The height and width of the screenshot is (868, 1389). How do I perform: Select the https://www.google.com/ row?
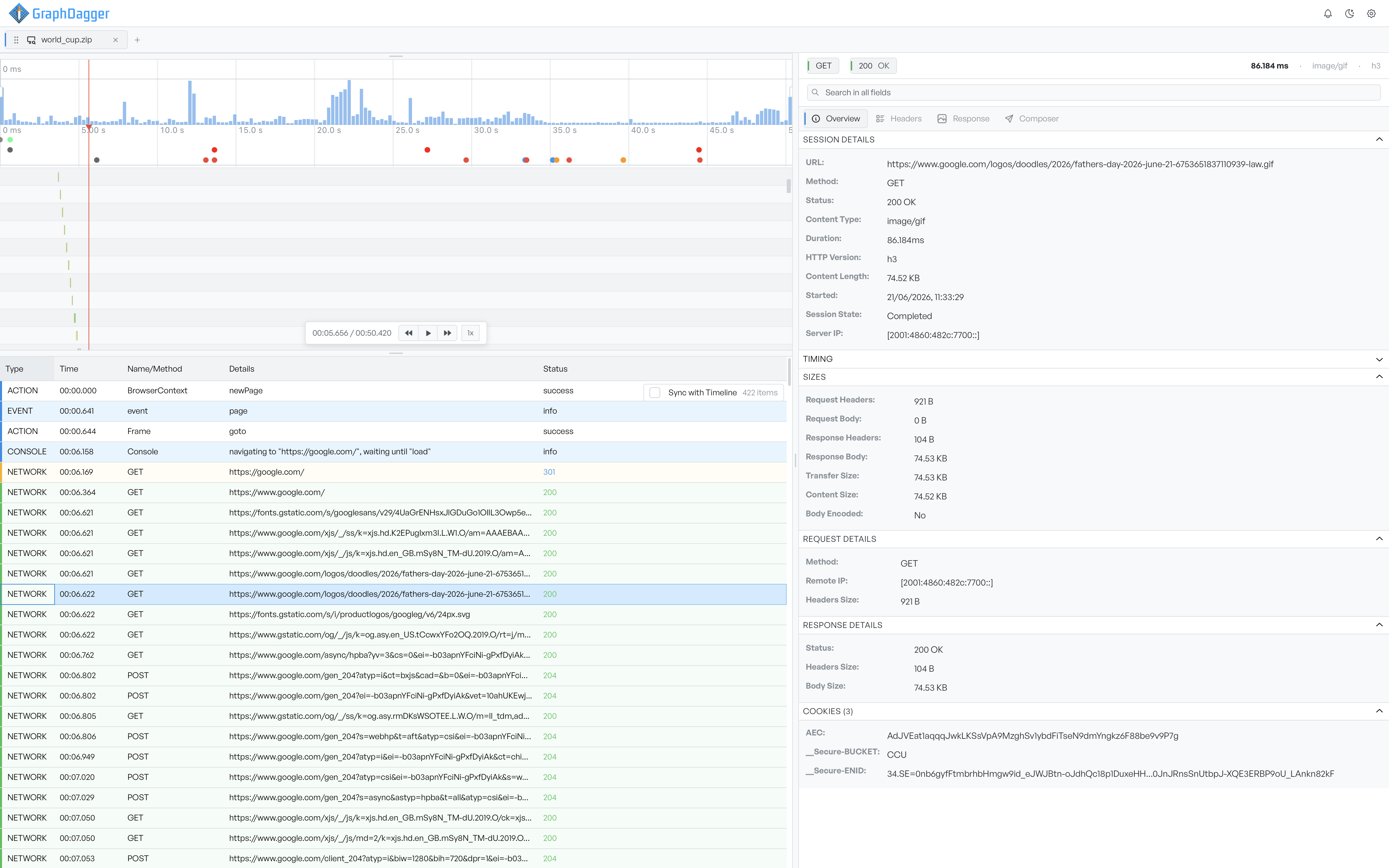click(393, 493)
